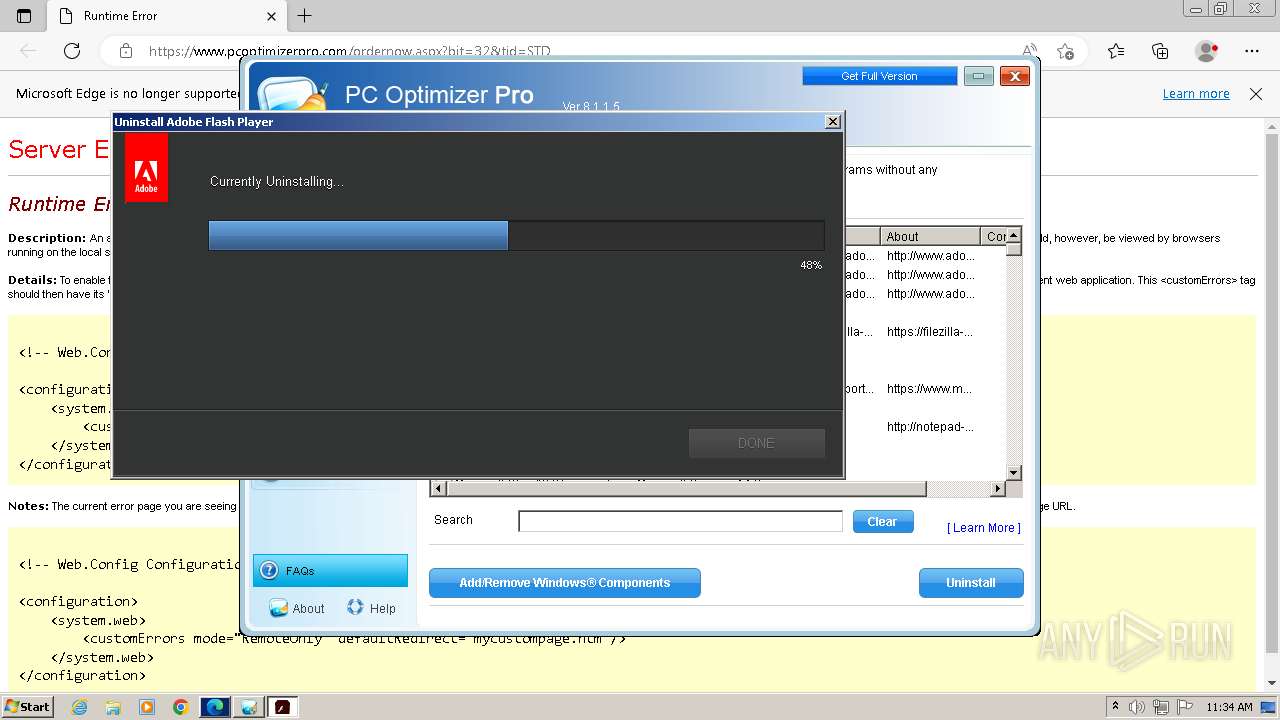The width and height of the screenshot is (1280, 720).
Task: Switch to PC Optimizer Pro taskbar button
Action: pos(249,707)
